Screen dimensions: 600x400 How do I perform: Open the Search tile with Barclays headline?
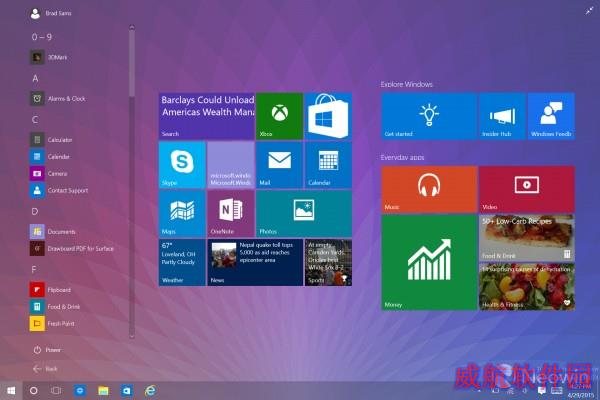(x=207, y=116)
